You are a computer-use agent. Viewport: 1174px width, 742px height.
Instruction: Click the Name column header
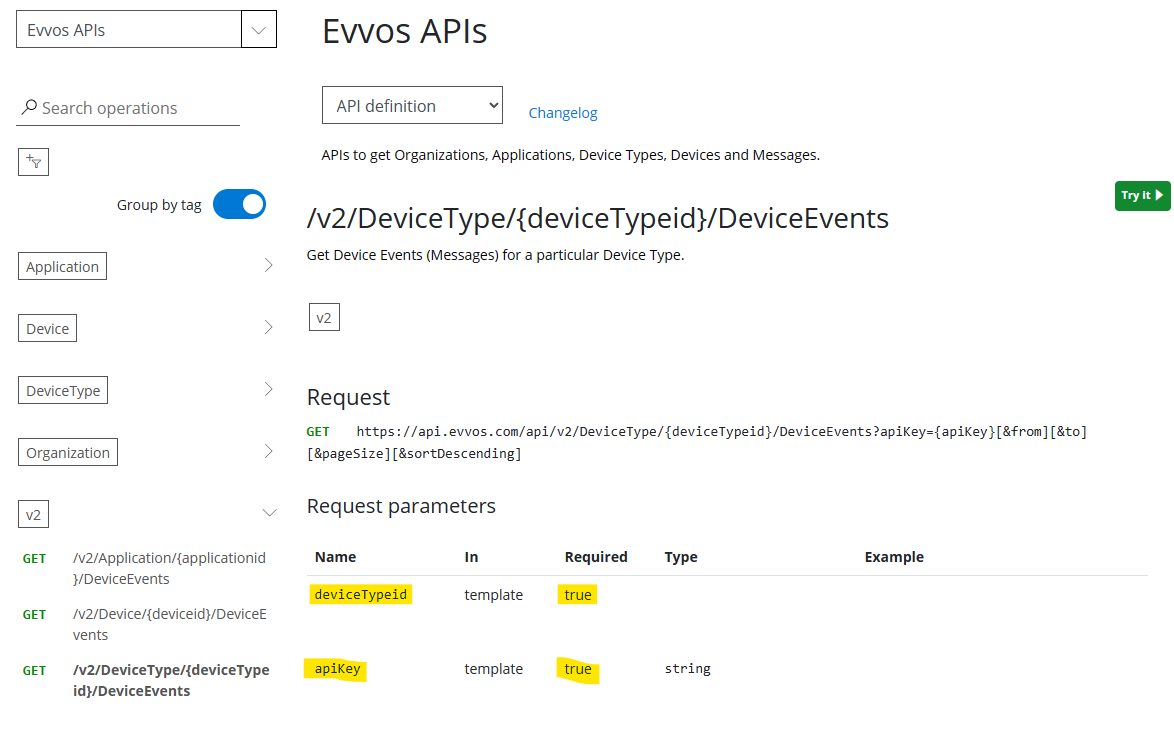pos(335,557)
